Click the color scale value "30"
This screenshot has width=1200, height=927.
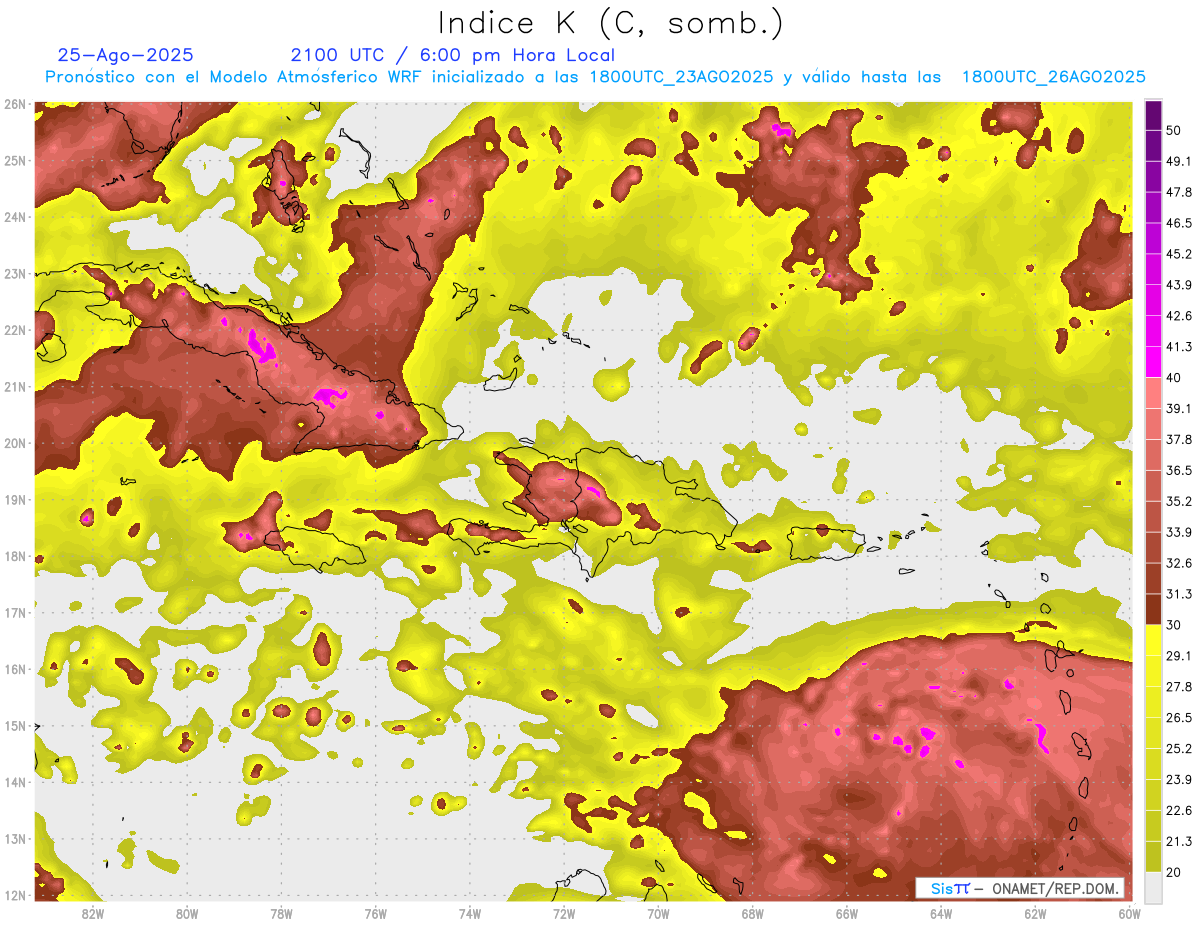click(1174, 625)
